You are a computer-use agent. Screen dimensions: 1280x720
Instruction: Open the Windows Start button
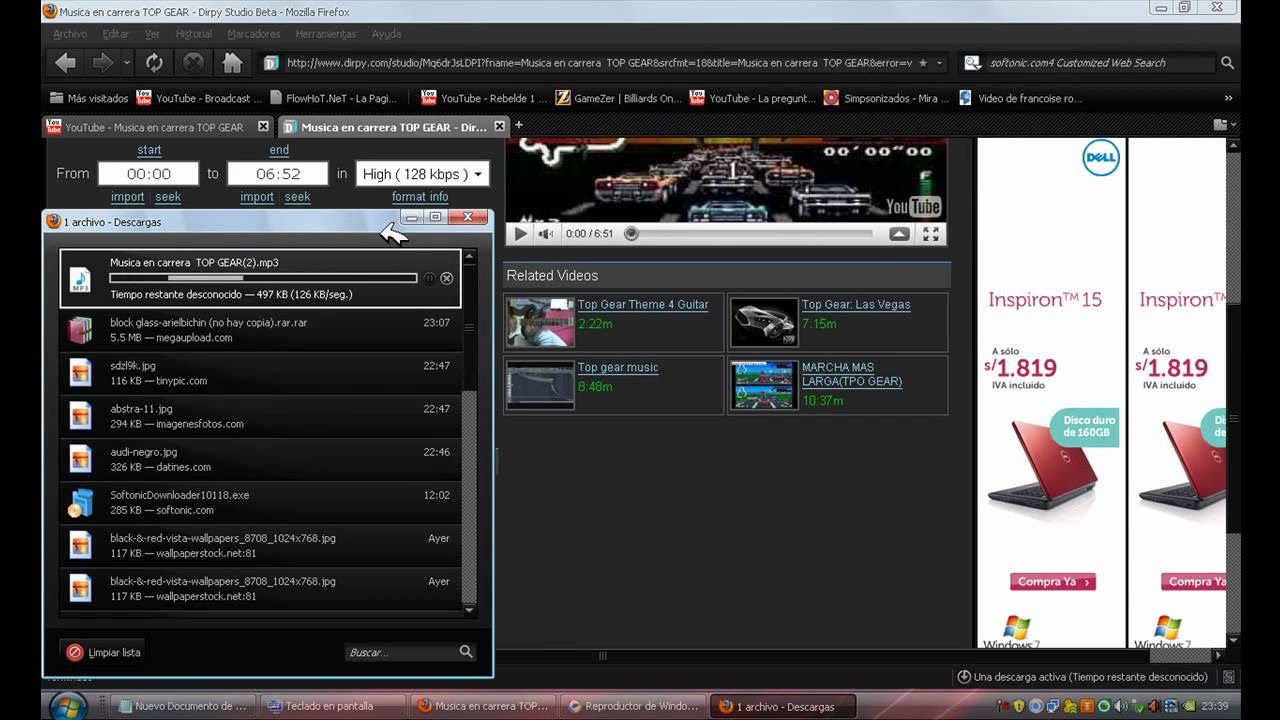click(x=69, y=705)
